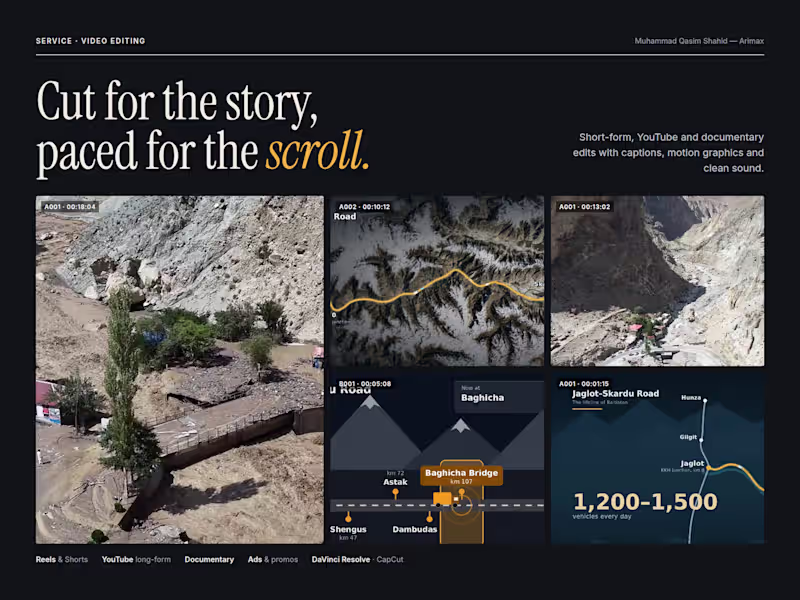Click the 'Muhammad Qasim Shahid — Arimax' credit
800x600 pixels.
(x=699, y=41)
